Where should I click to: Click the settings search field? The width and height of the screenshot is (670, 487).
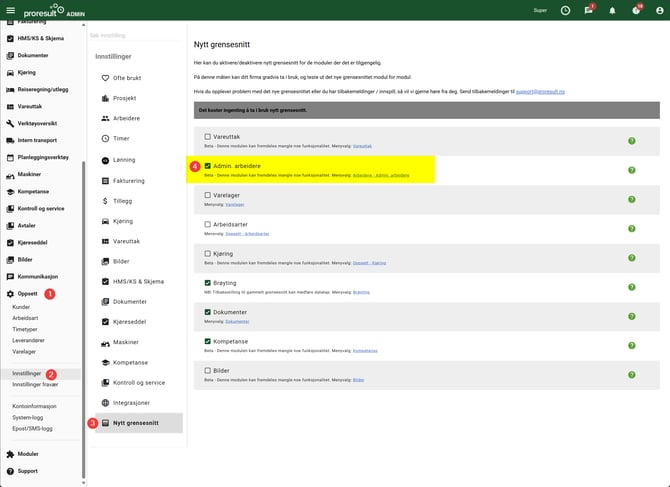[x=135, y=35]
